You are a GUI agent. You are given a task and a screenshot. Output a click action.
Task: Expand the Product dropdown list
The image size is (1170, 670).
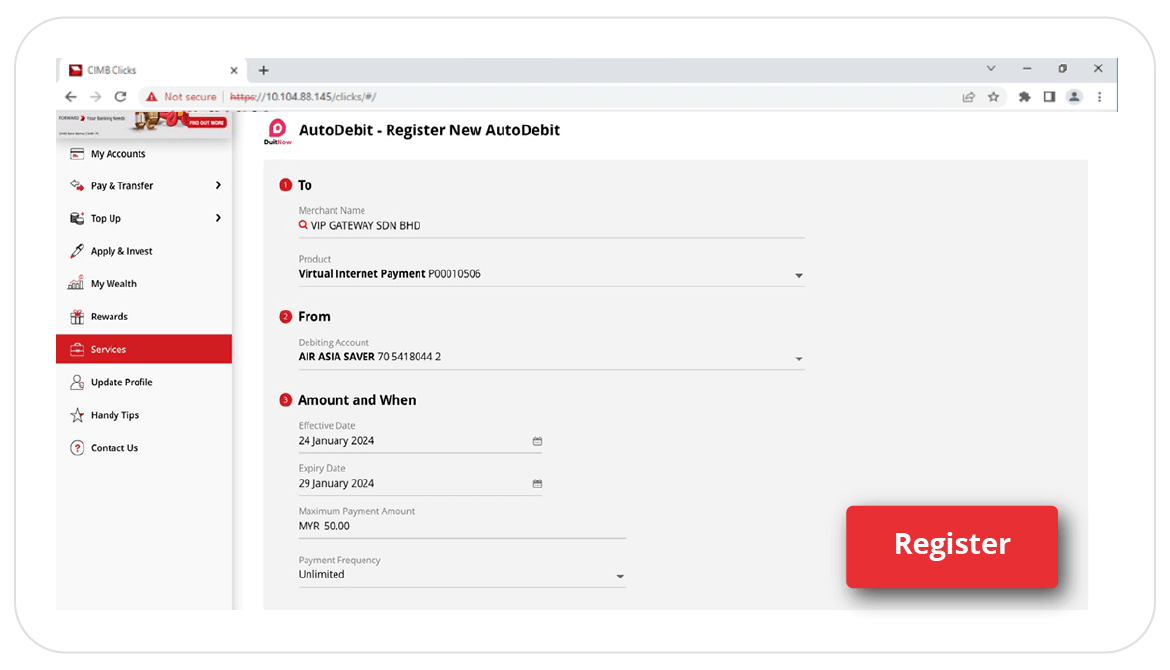point(798,275)
